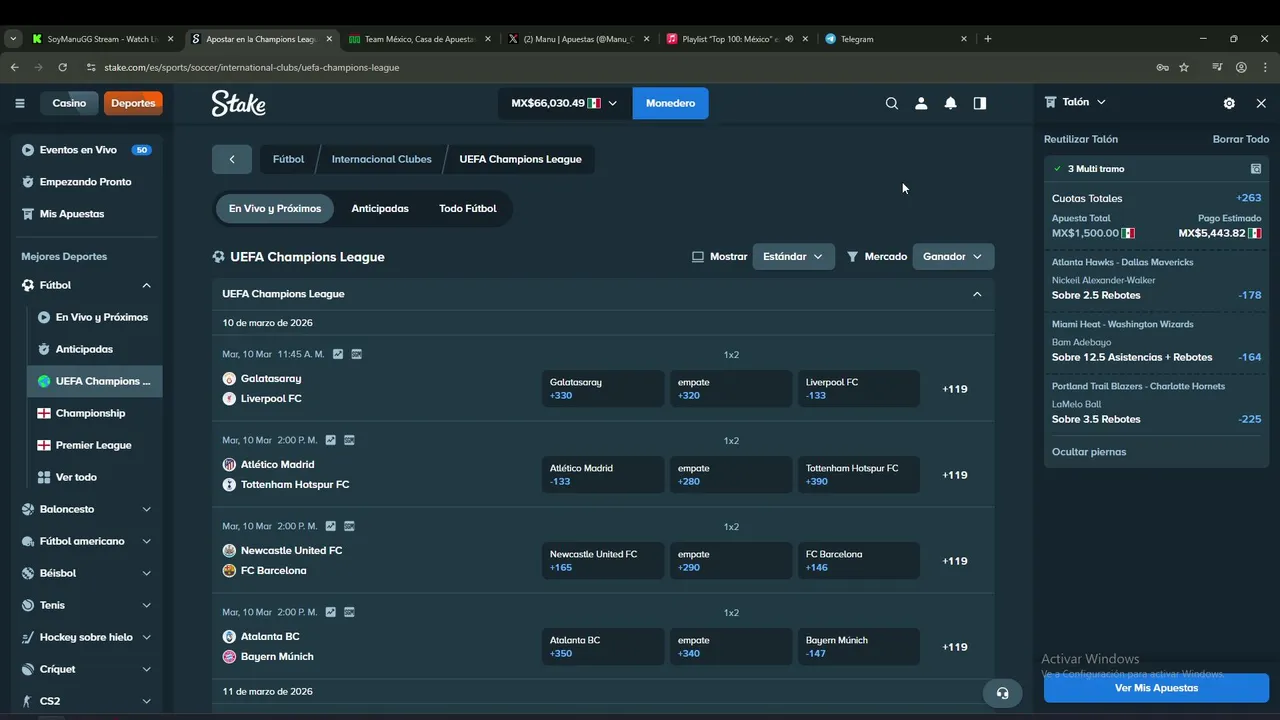Select FC Barcelona +146 odds

(859, 561)
